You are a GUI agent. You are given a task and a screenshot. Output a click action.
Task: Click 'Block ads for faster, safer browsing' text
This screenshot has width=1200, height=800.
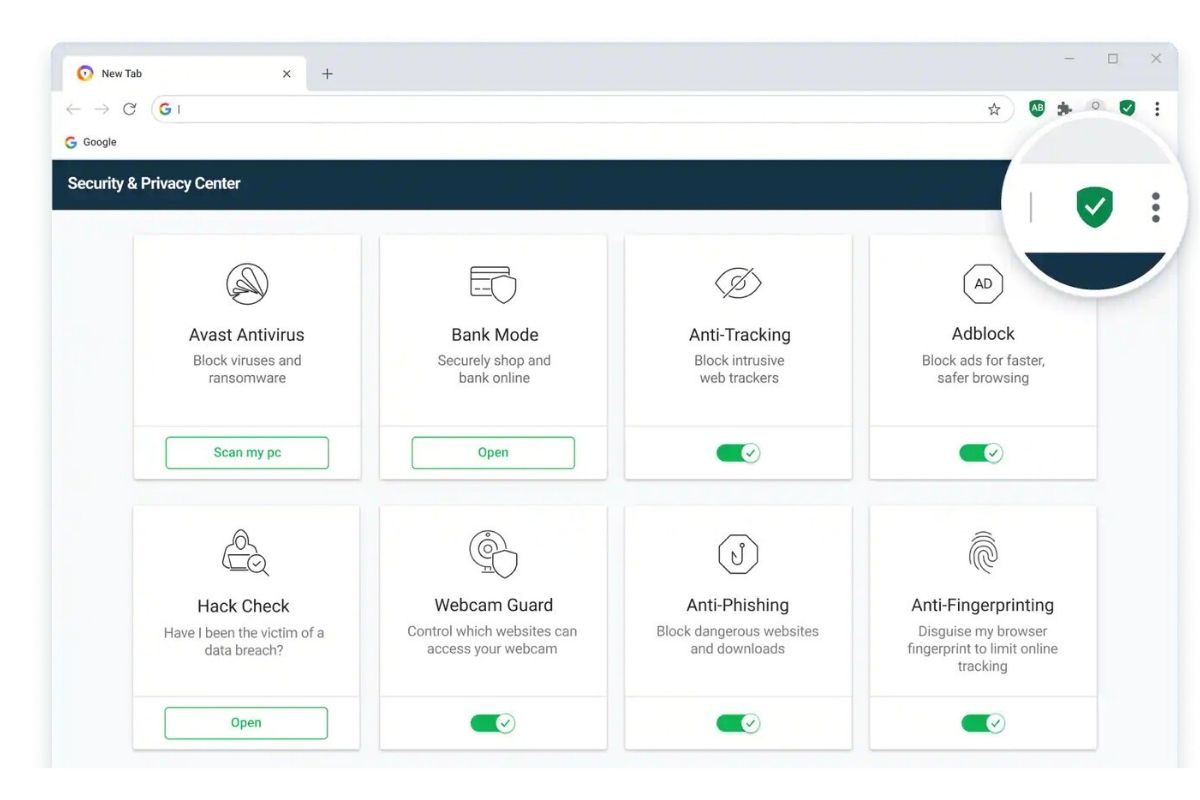[983, 369]
